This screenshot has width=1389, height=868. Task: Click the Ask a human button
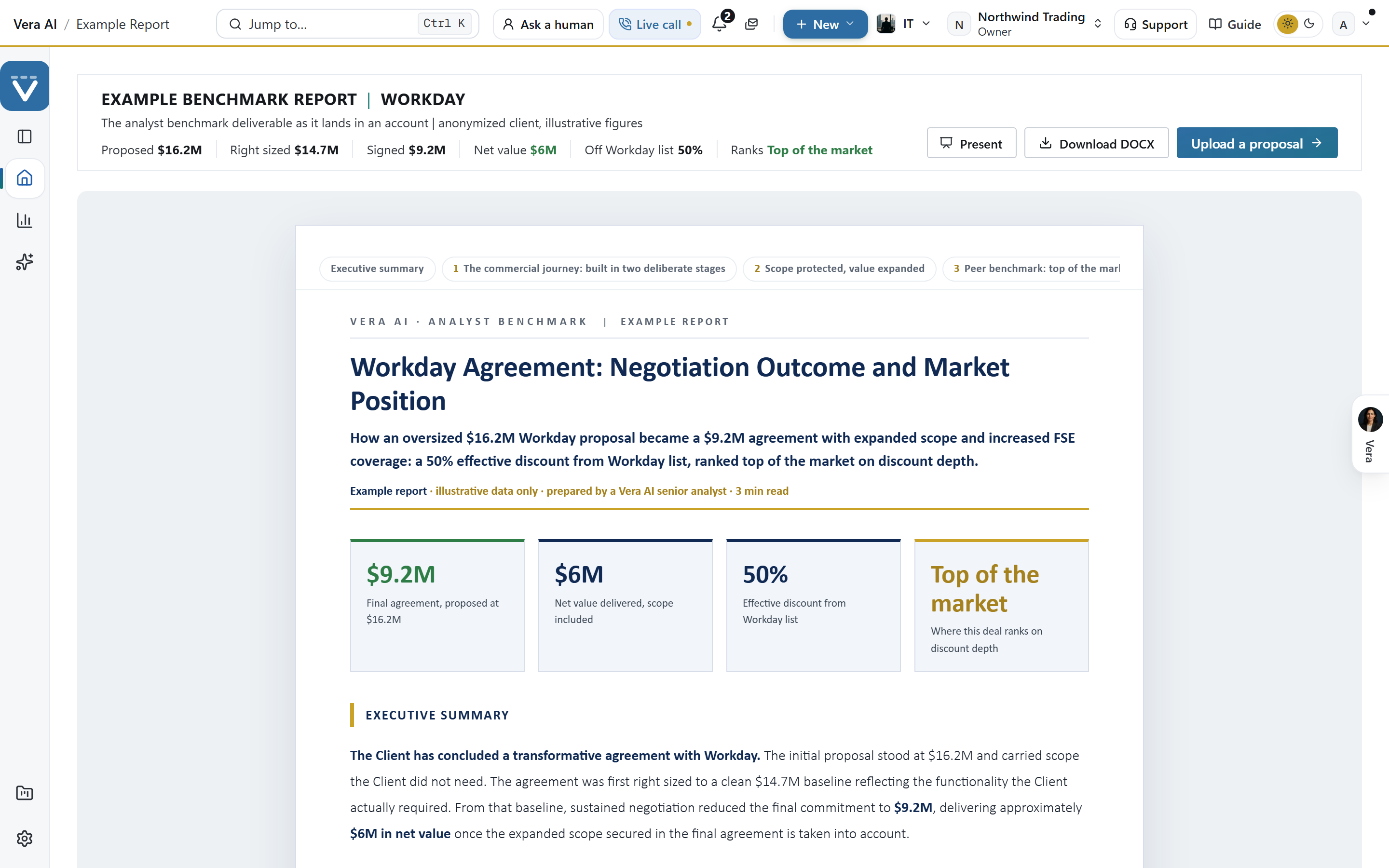tap(548, 24)
